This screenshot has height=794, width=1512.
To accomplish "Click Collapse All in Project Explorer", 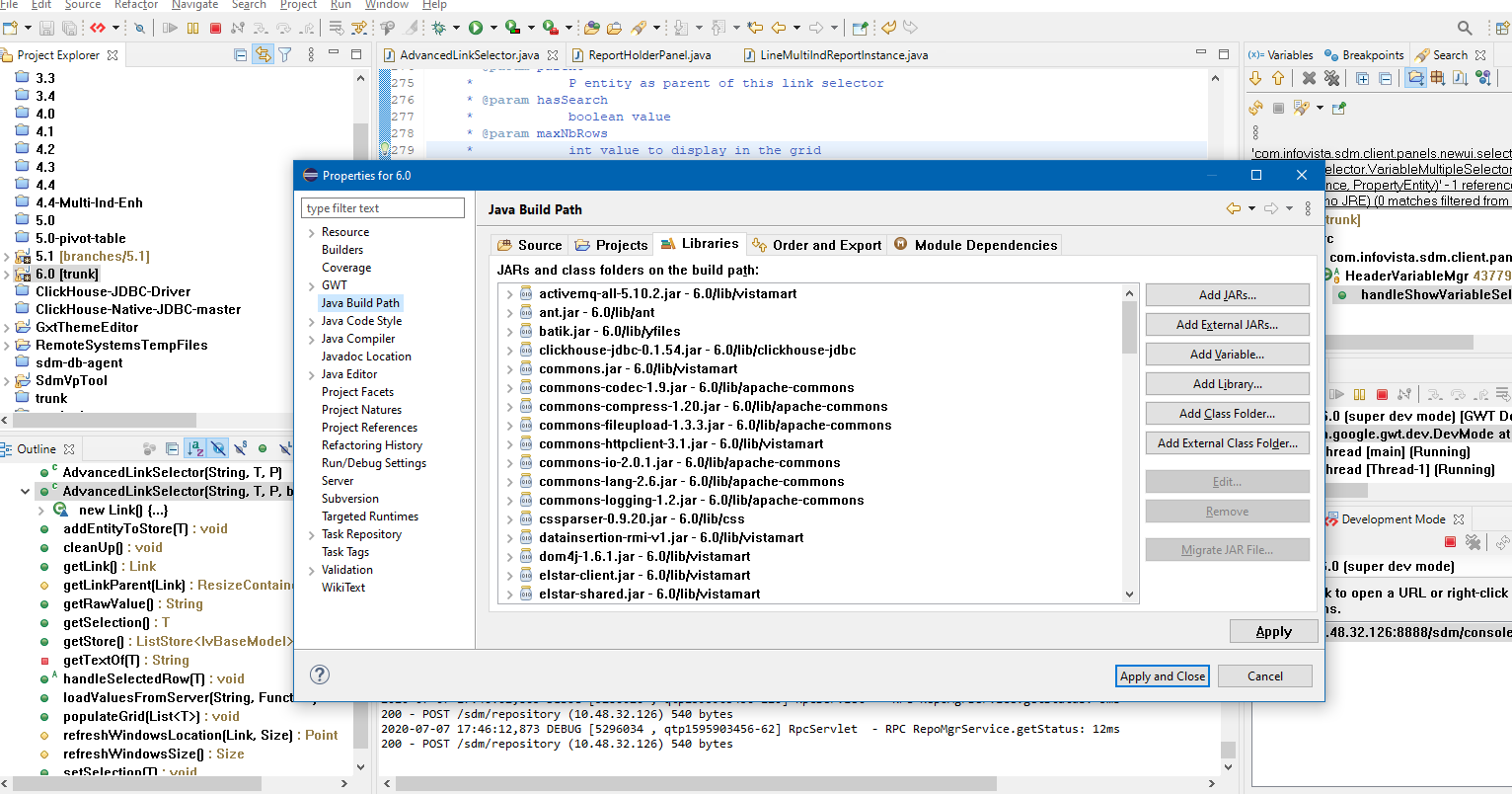I will [240, 55].
